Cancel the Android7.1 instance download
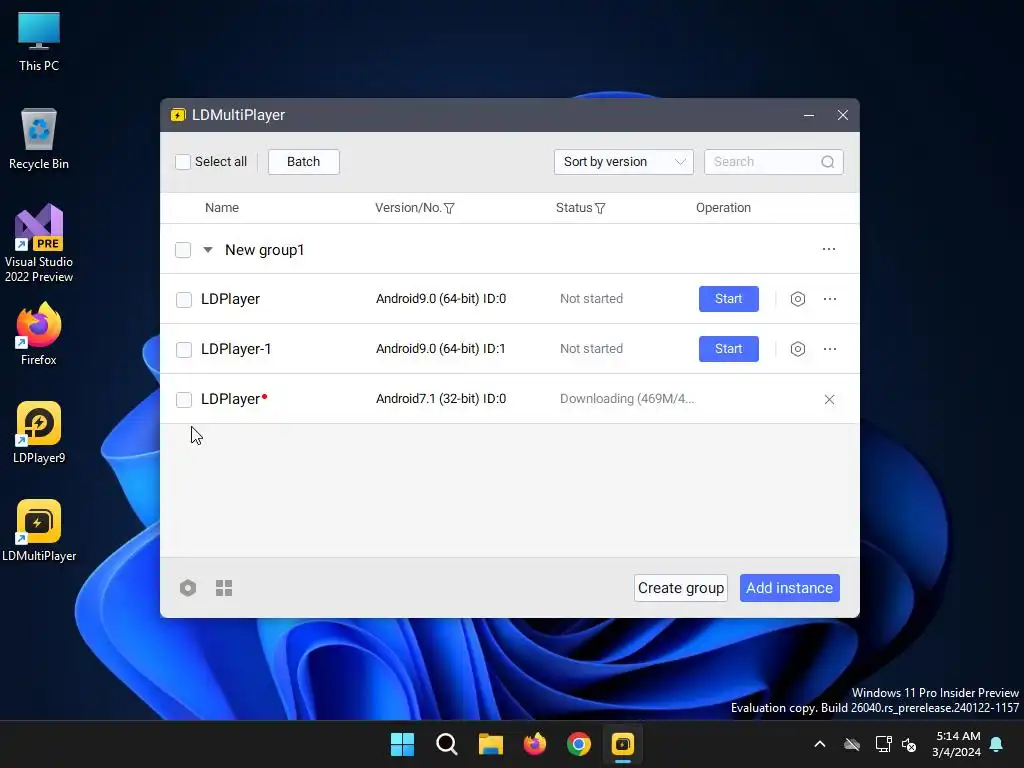This screenshot has height=768, width=1024. point(829,399)
